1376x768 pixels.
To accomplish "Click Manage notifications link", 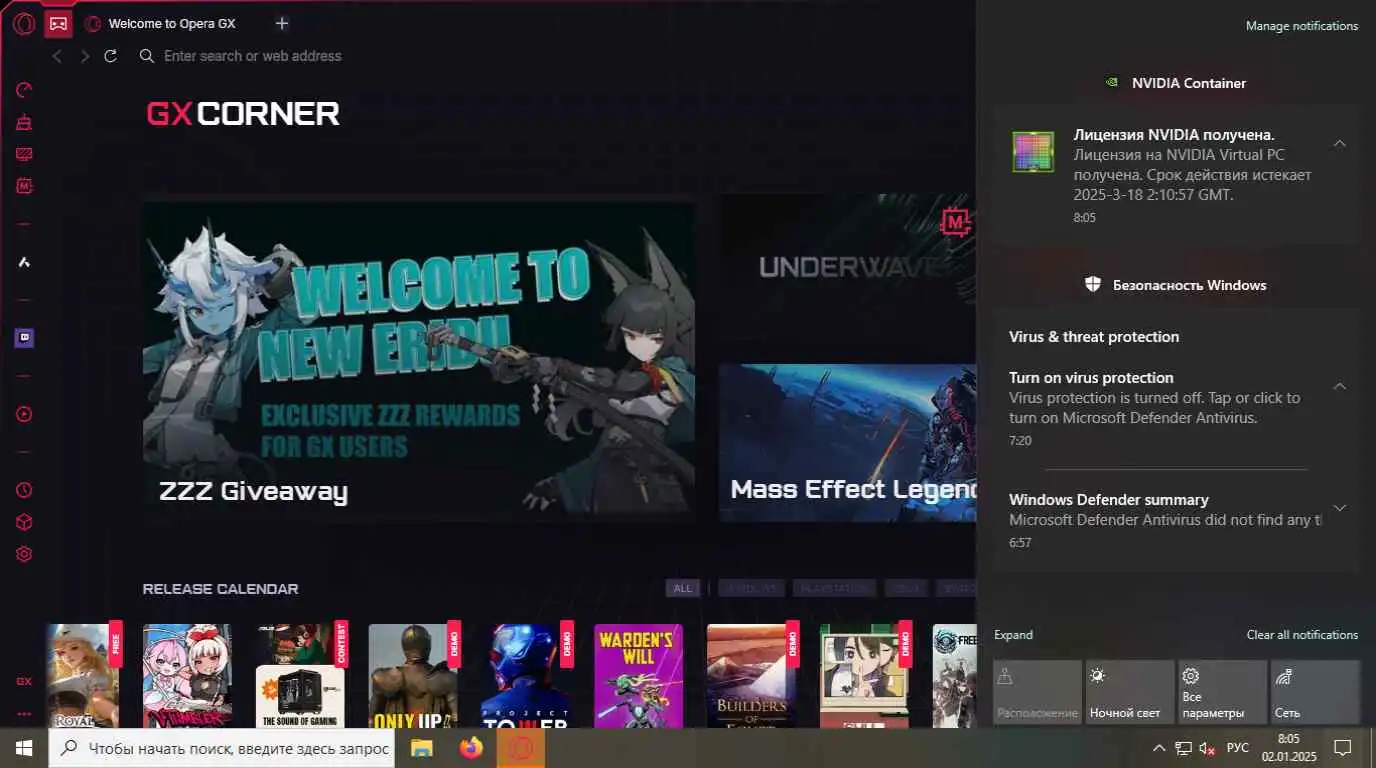I will 1302,26.
